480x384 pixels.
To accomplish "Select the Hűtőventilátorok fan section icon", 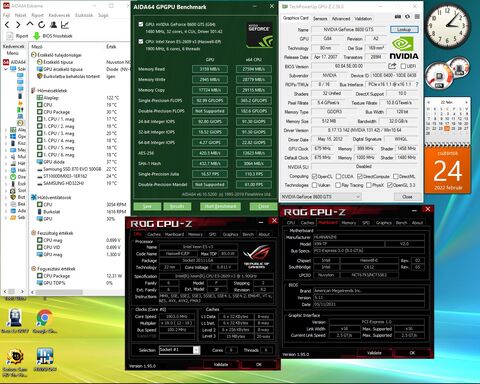I will pos(34,197).
